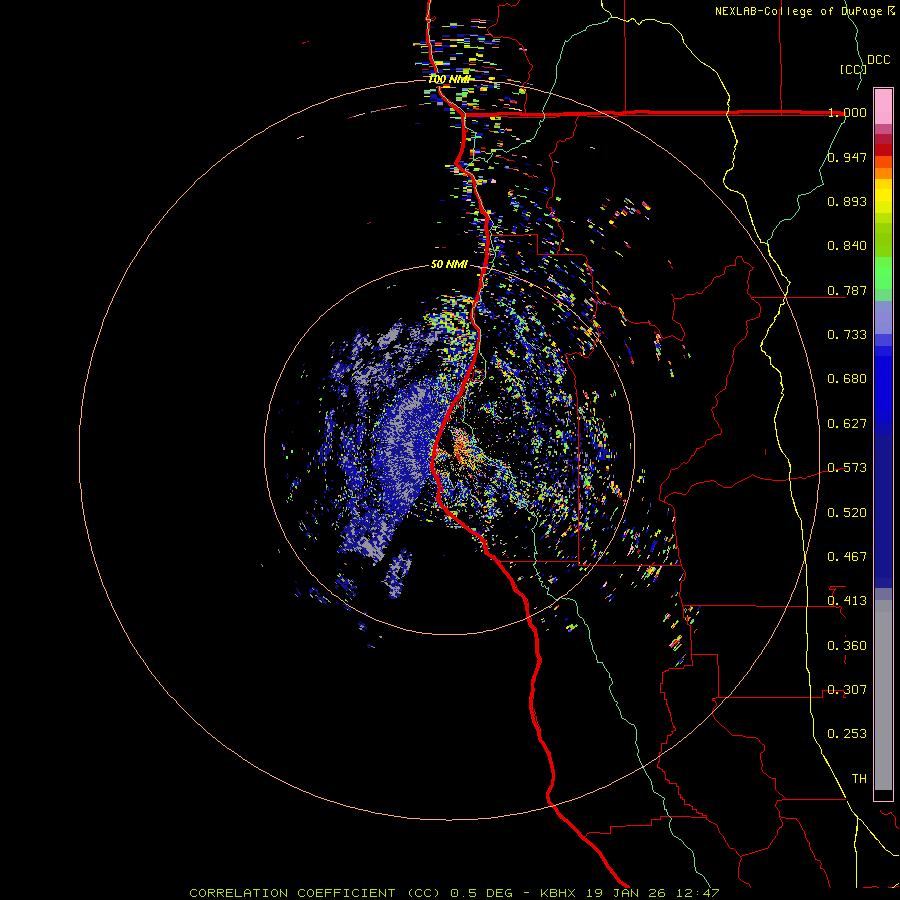Click the KBHX radar site identifier
Viewport: 900px width, 900px height.
(x=560, y=893)
